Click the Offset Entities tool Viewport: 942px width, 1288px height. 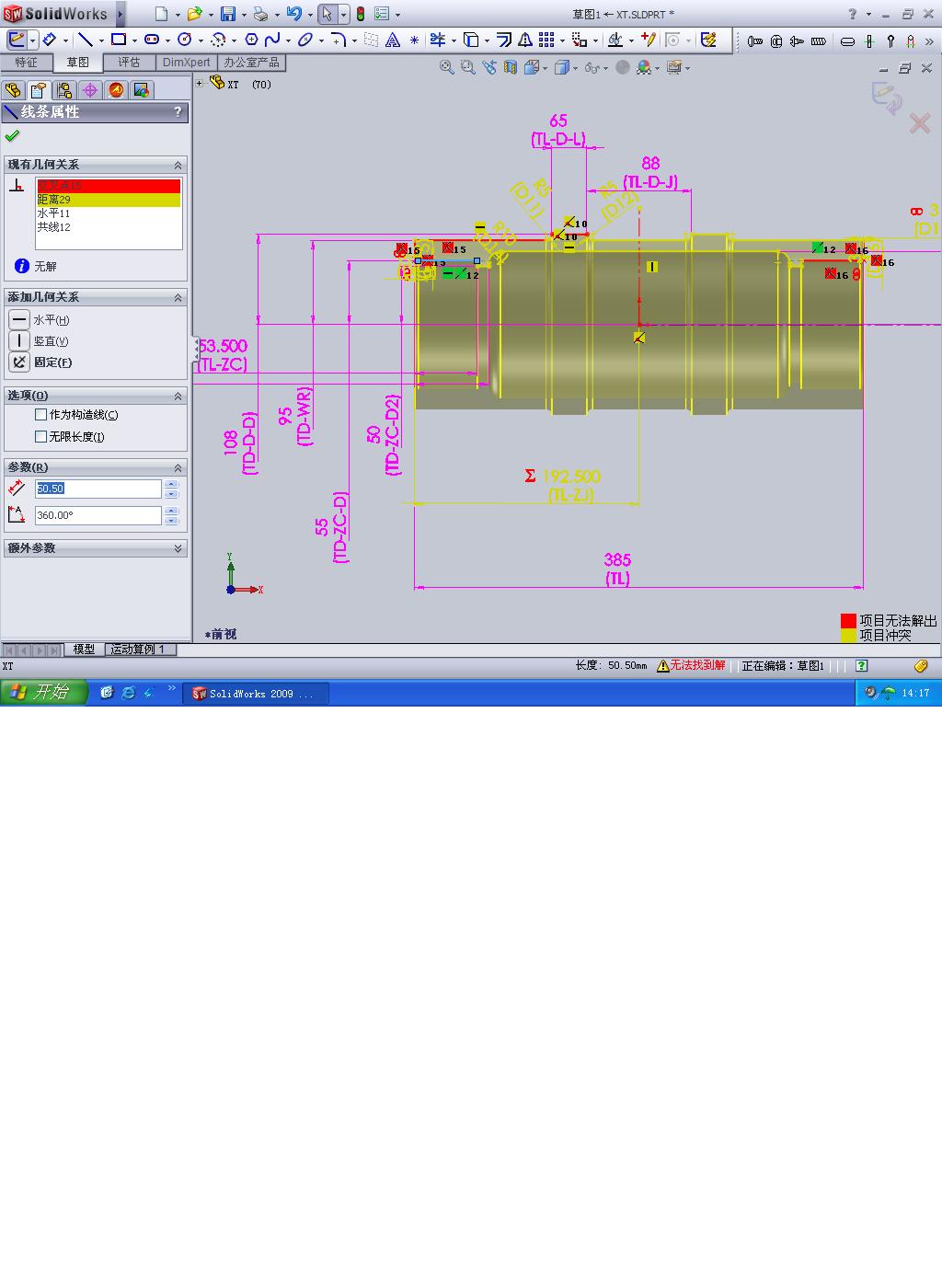504,40
